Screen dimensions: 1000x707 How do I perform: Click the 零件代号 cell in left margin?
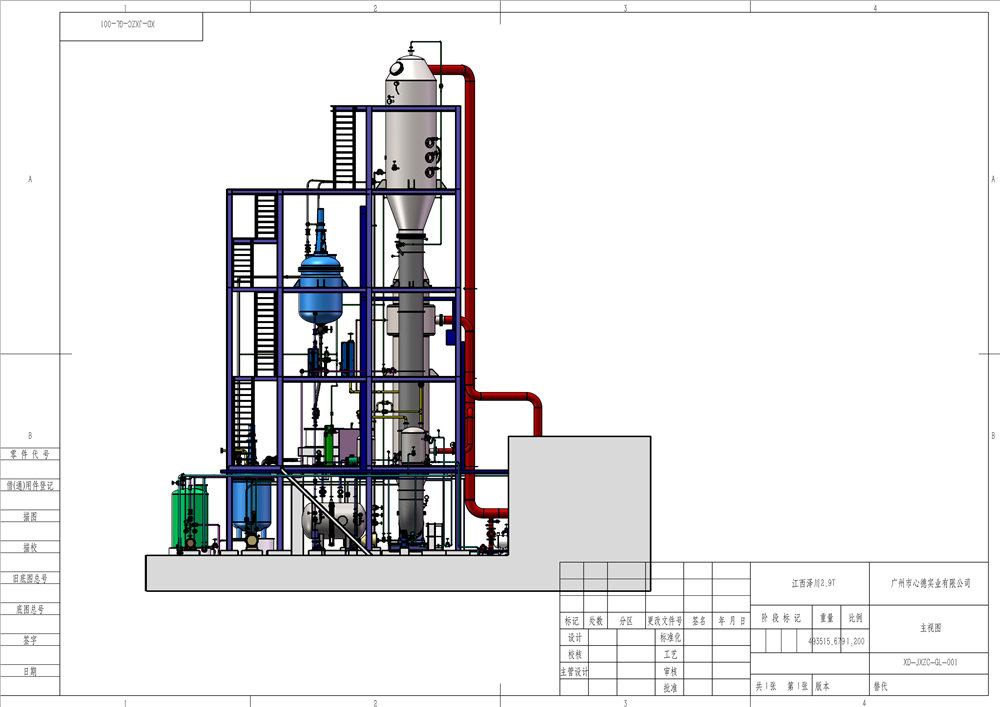pos(29,454)
